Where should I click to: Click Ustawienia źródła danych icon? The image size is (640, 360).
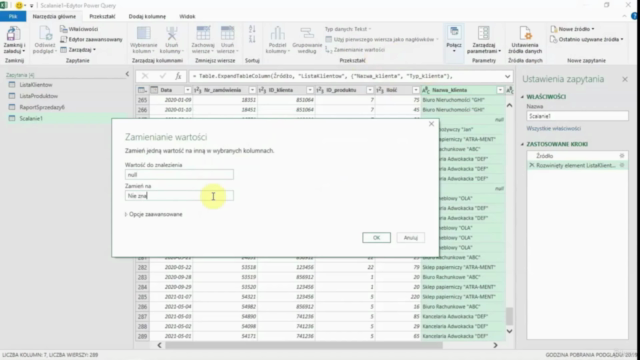525,33
